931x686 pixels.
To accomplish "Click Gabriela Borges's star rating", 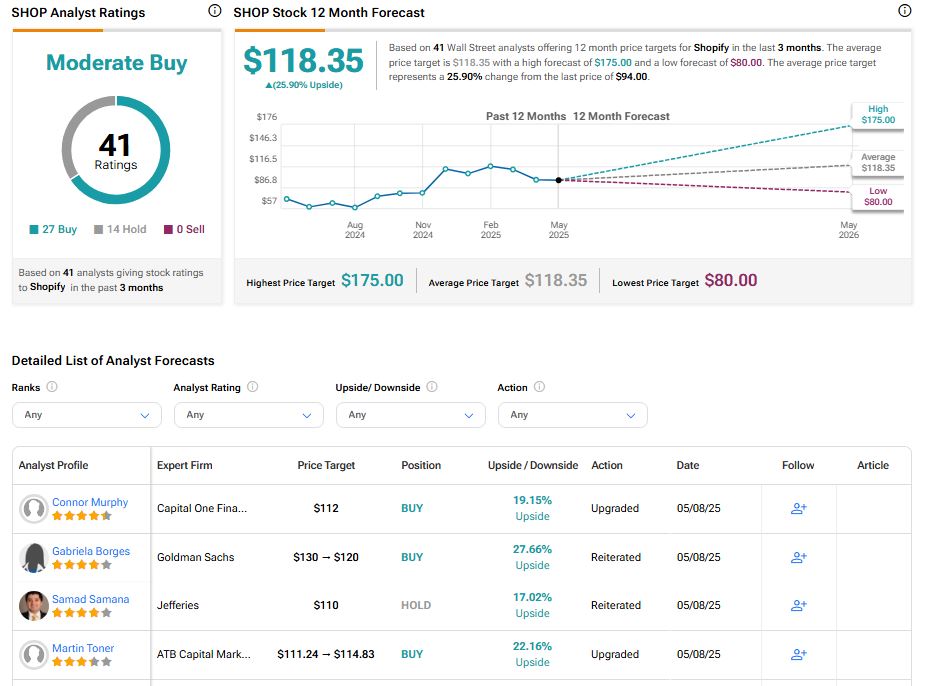I will tap(82, 564).
